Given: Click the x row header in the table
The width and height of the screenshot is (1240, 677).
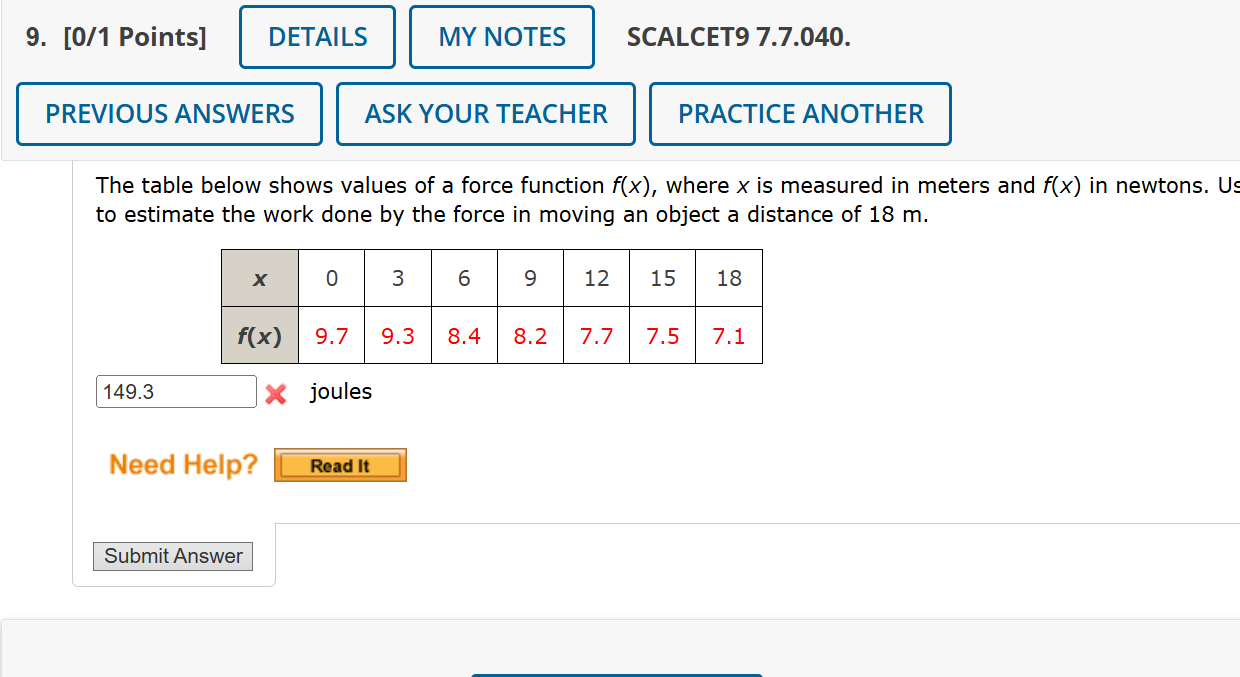Looking at the screenshot, I should coord(259,278).
